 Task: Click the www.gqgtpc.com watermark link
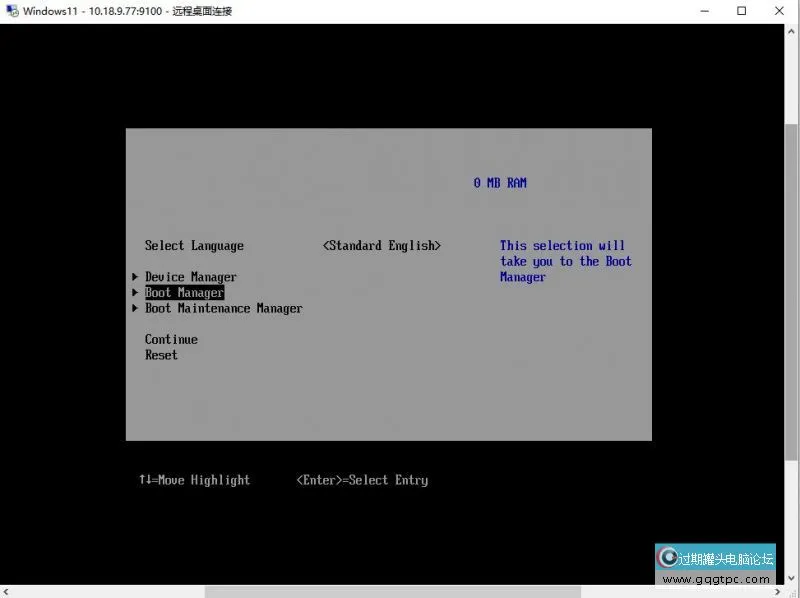click(717, 579)
